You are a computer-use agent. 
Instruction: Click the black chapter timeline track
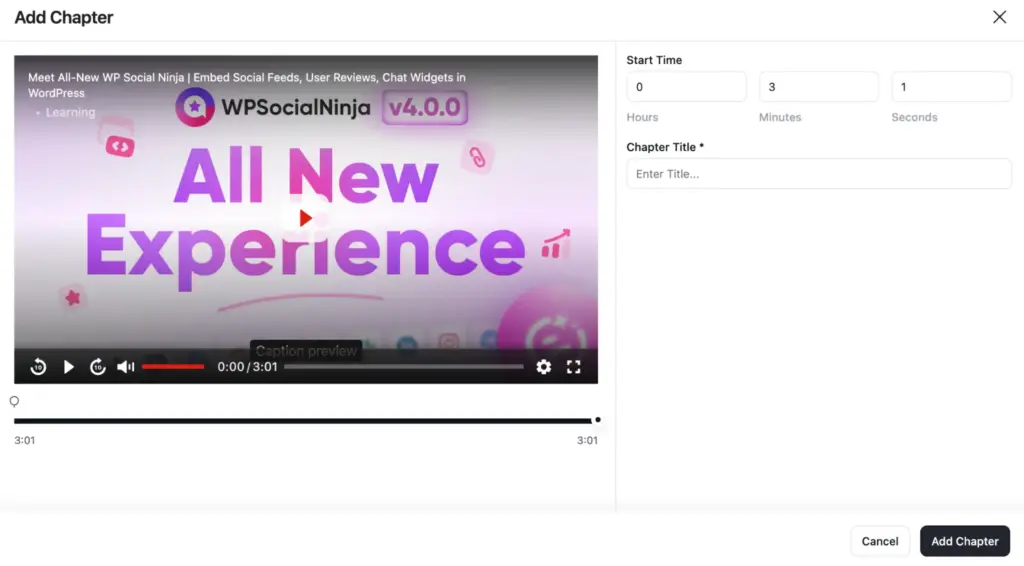coord(303,421)
